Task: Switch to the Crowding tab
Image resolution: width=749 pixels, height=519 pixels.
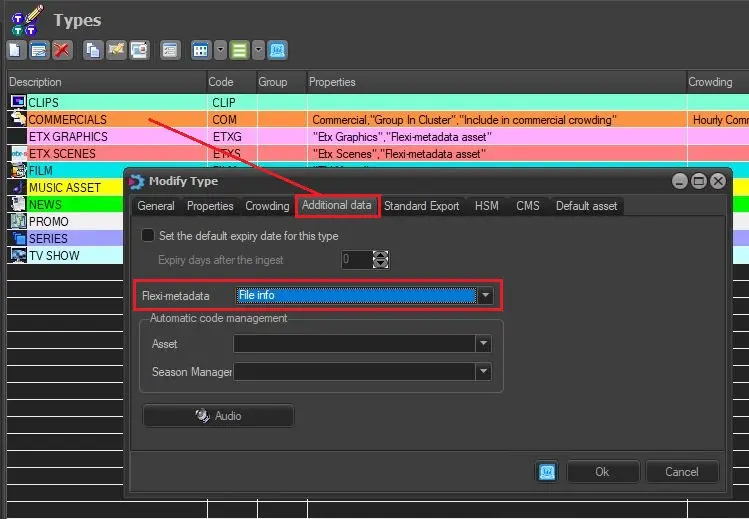Action: (x=267, y=206)
